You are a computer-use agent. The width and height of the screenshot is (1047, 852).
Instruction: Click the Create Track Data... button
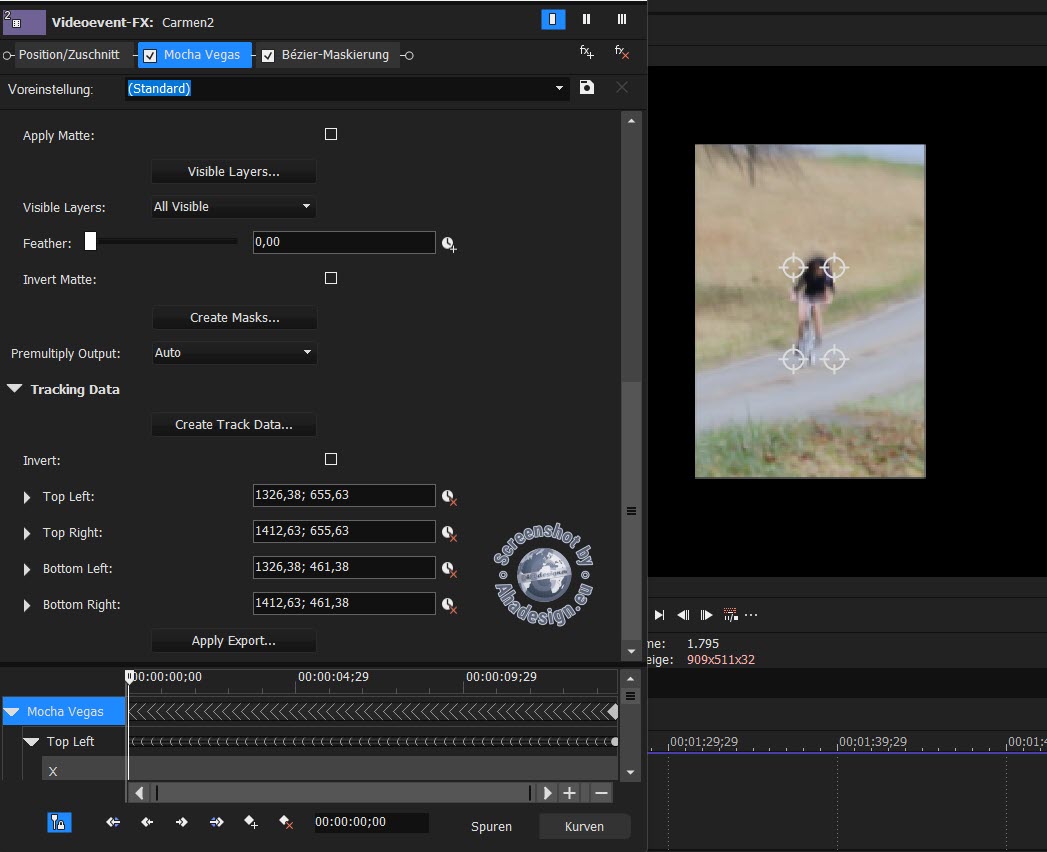coord(234,425)
